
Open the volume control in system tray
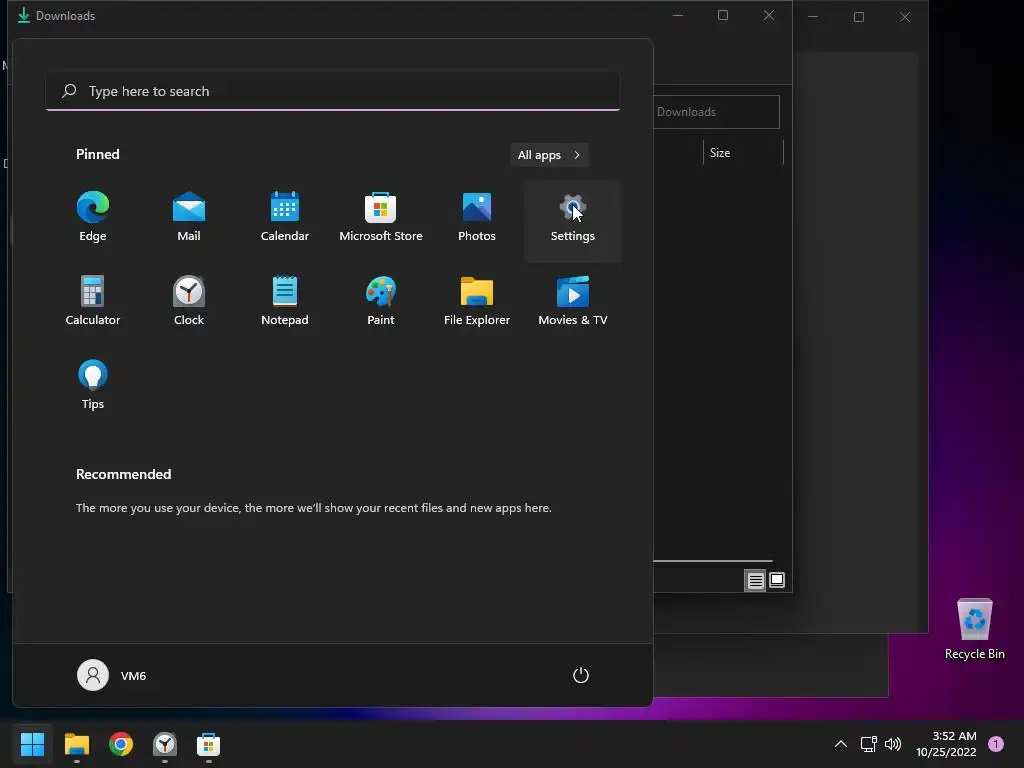pyautogui.click(x=893, y=744)
